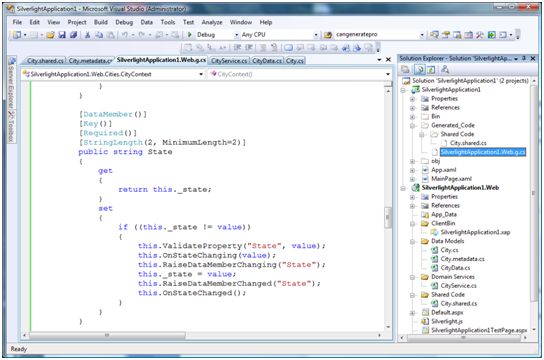544x360 pixels.
Task: Expand the obj folder
Action: pos(412,161)
